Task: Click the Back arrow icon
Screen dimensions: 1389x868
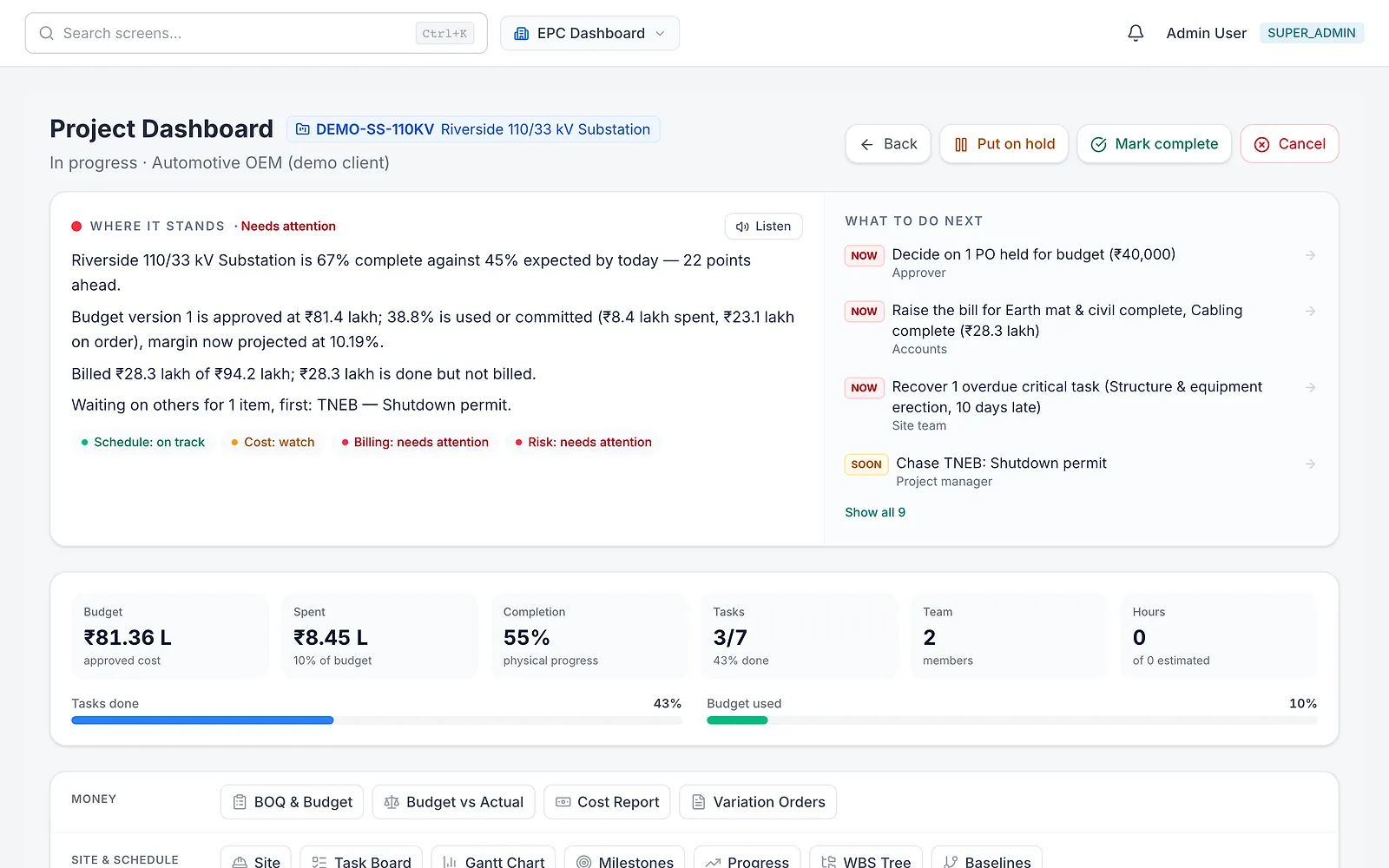Action: [866, 144]
